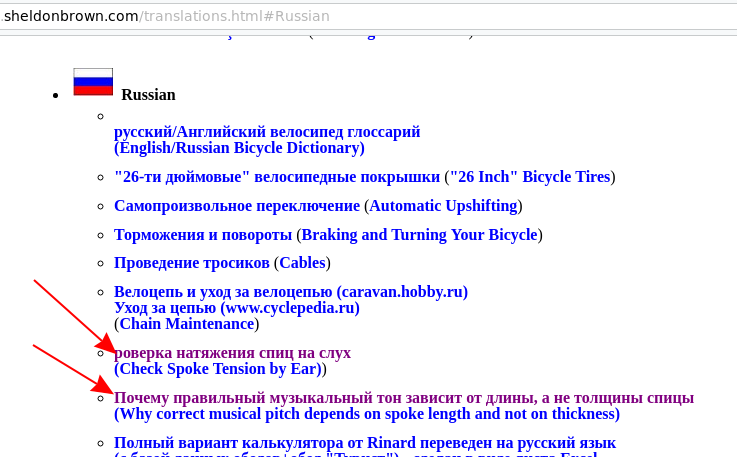Open the Why correct musical pitch link
737x457 pixels.
click(x=367, y=414)
